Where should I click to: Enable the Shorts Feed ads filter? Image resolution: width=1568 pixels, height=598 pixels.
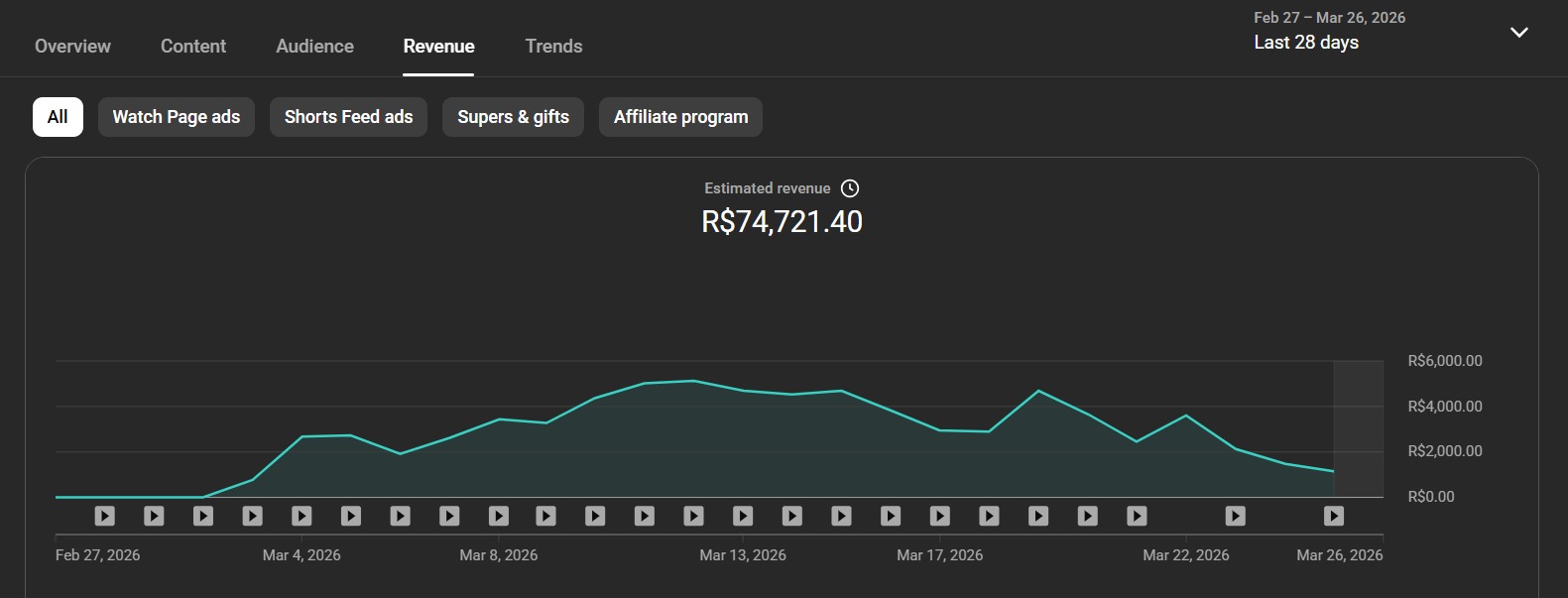click(x=348, y=117)
